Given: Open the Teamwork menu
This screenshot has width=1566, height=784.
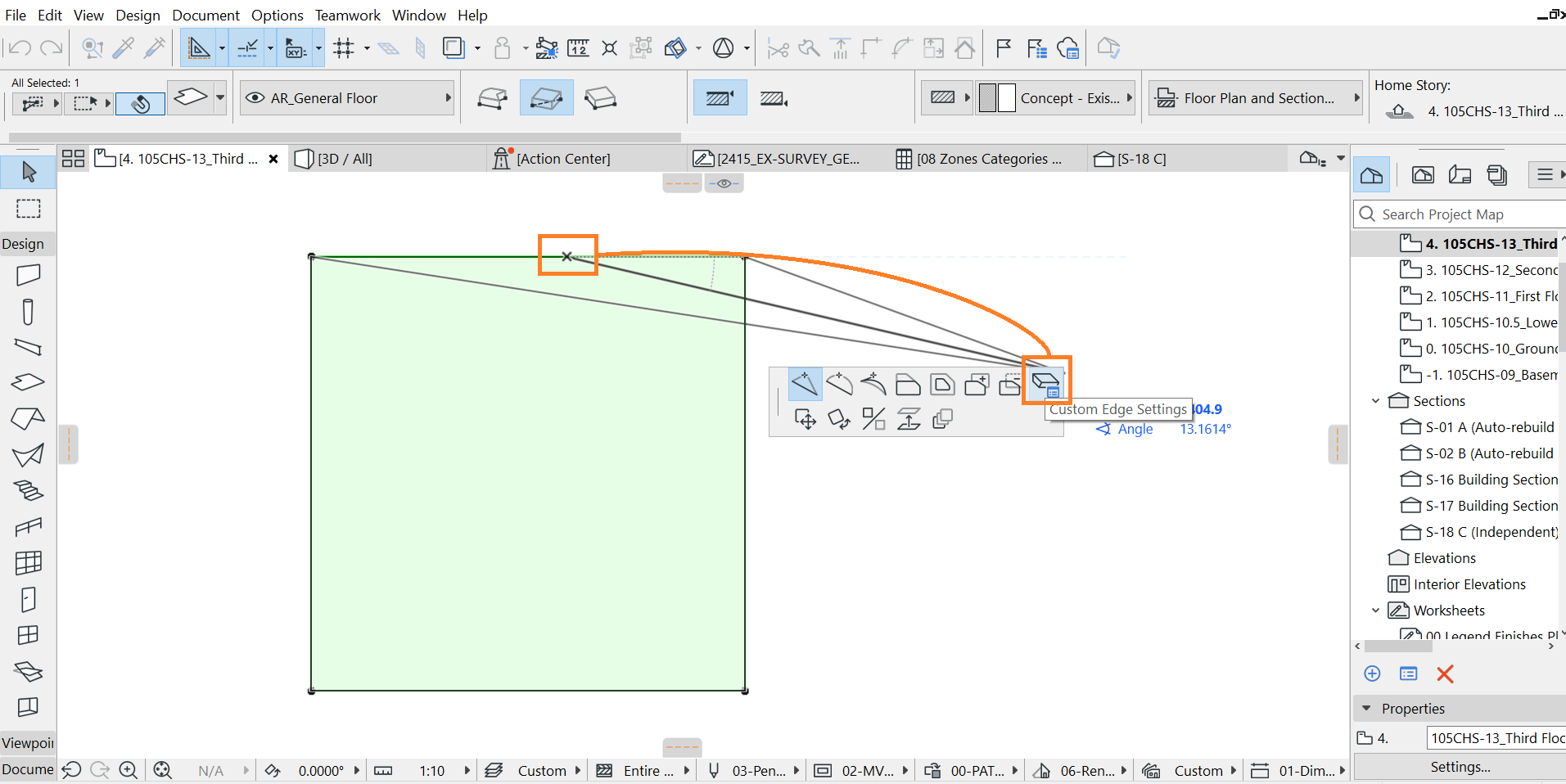Looking at the screenshot, I should [347, 15].
